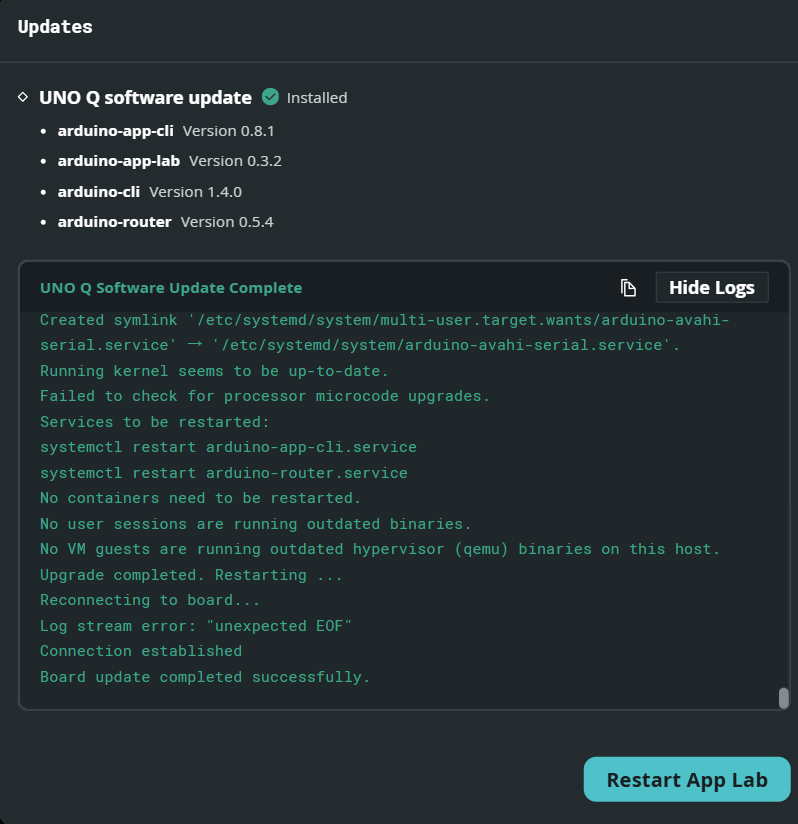
Task: Click the Board update completed successfully log line
Action: click(205, 677)
